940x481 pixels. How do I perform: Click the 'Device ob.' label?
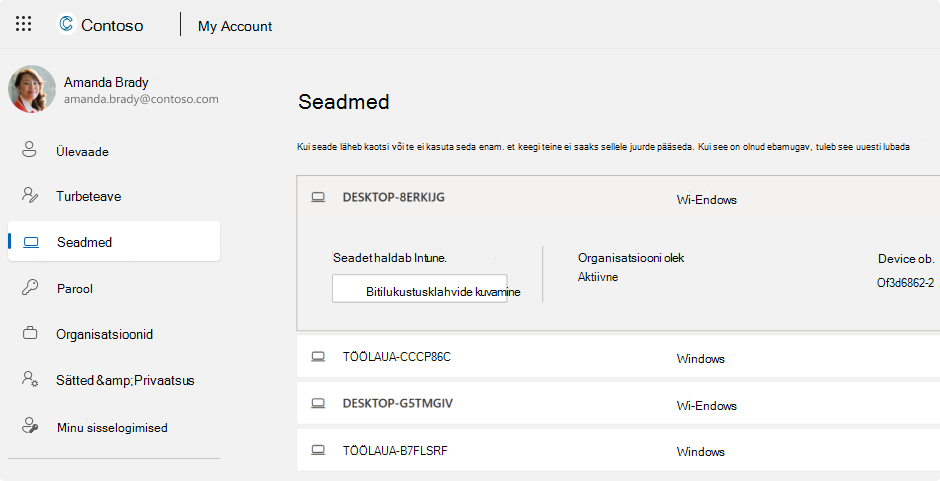tap(906, 258)
